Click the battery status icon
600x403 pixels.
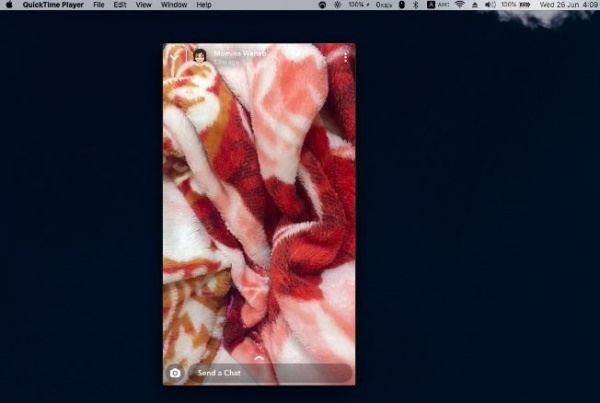click(522, 5)
